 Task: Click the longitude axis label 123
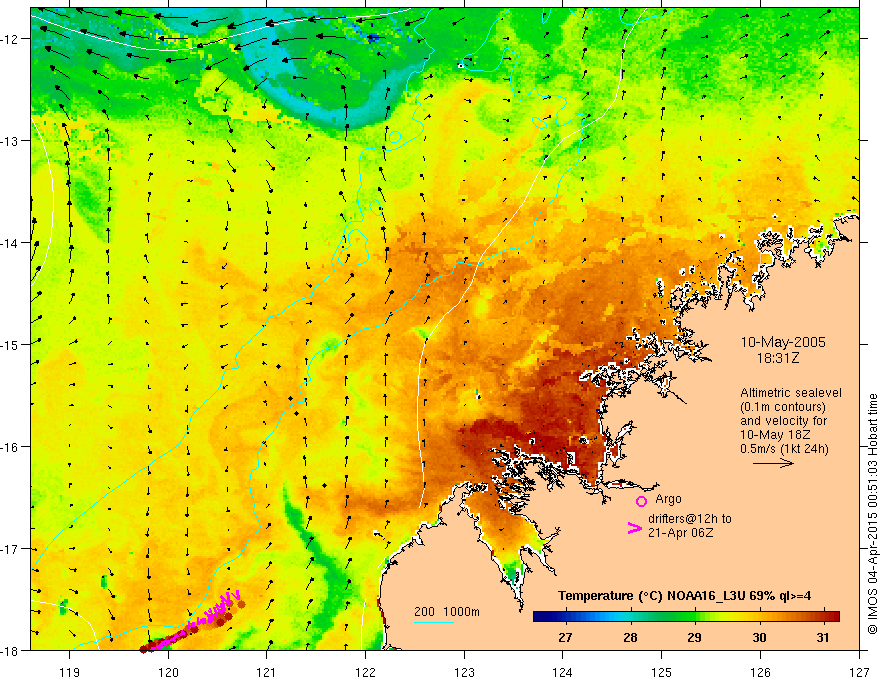click(465, 672)
